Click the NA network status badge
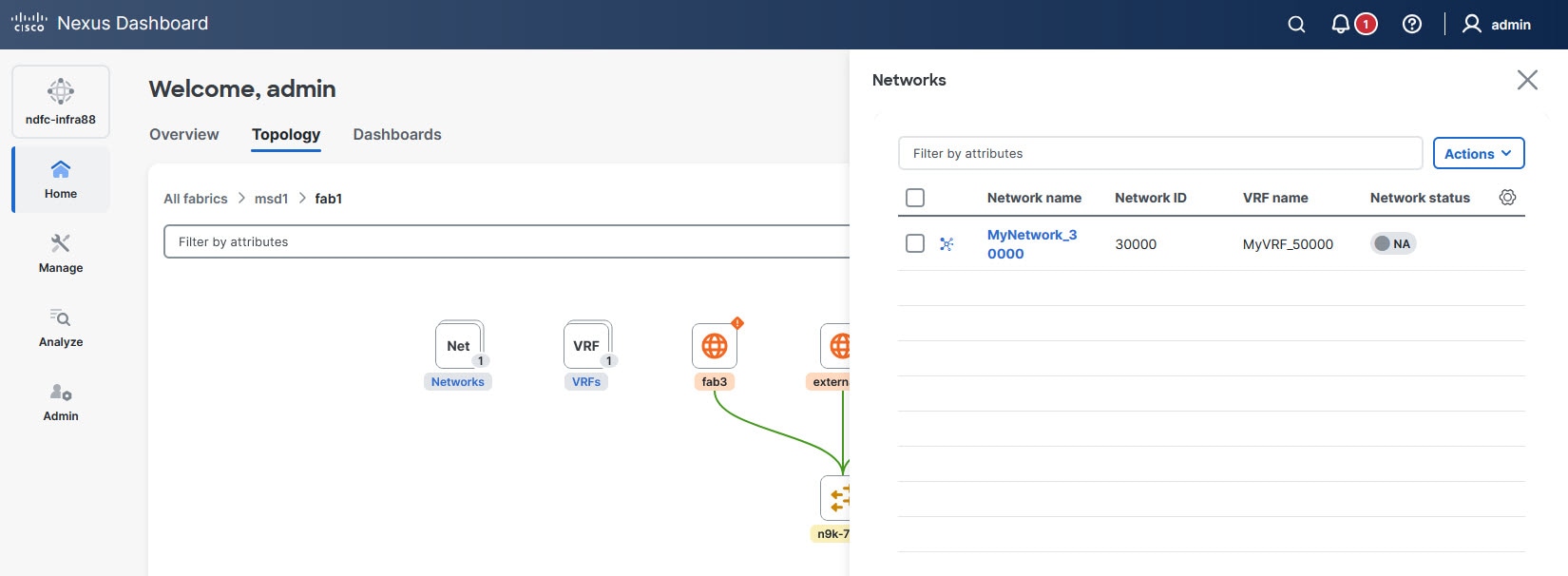The image size is (1568, 576). [1393, 243]
